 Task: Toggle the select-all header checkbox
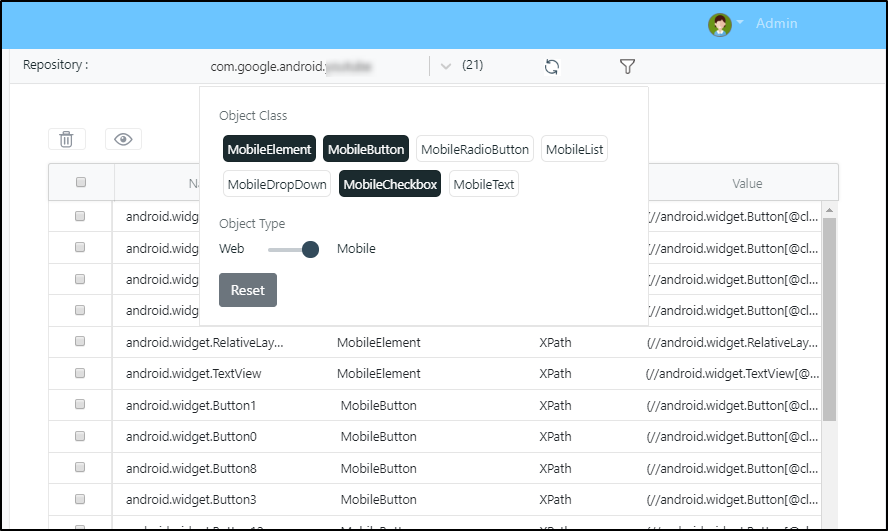pyautogui.click(x=81, y=182)
